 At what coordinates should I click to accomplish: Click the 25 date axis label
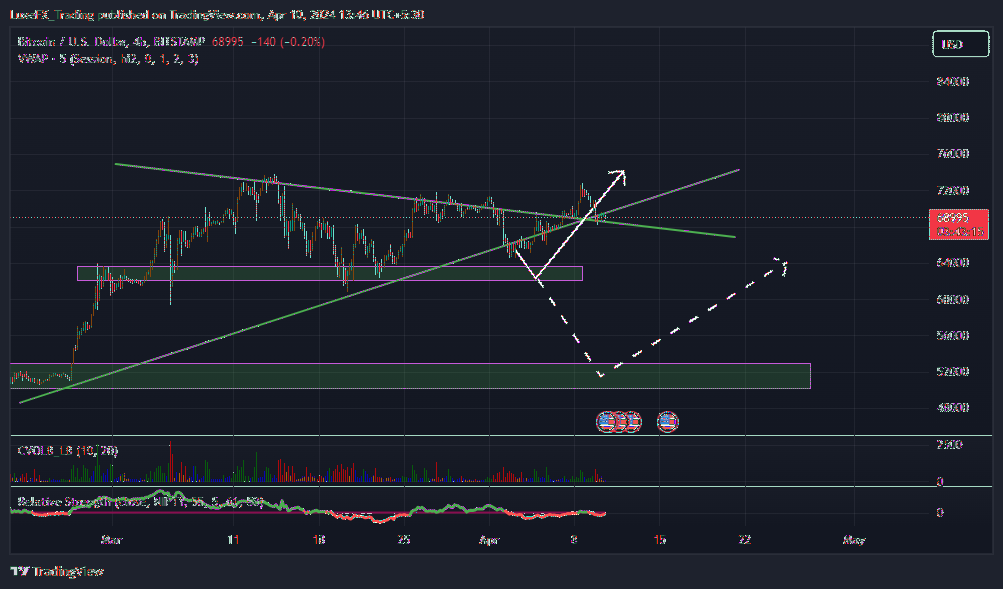click(x=404, y=540)
